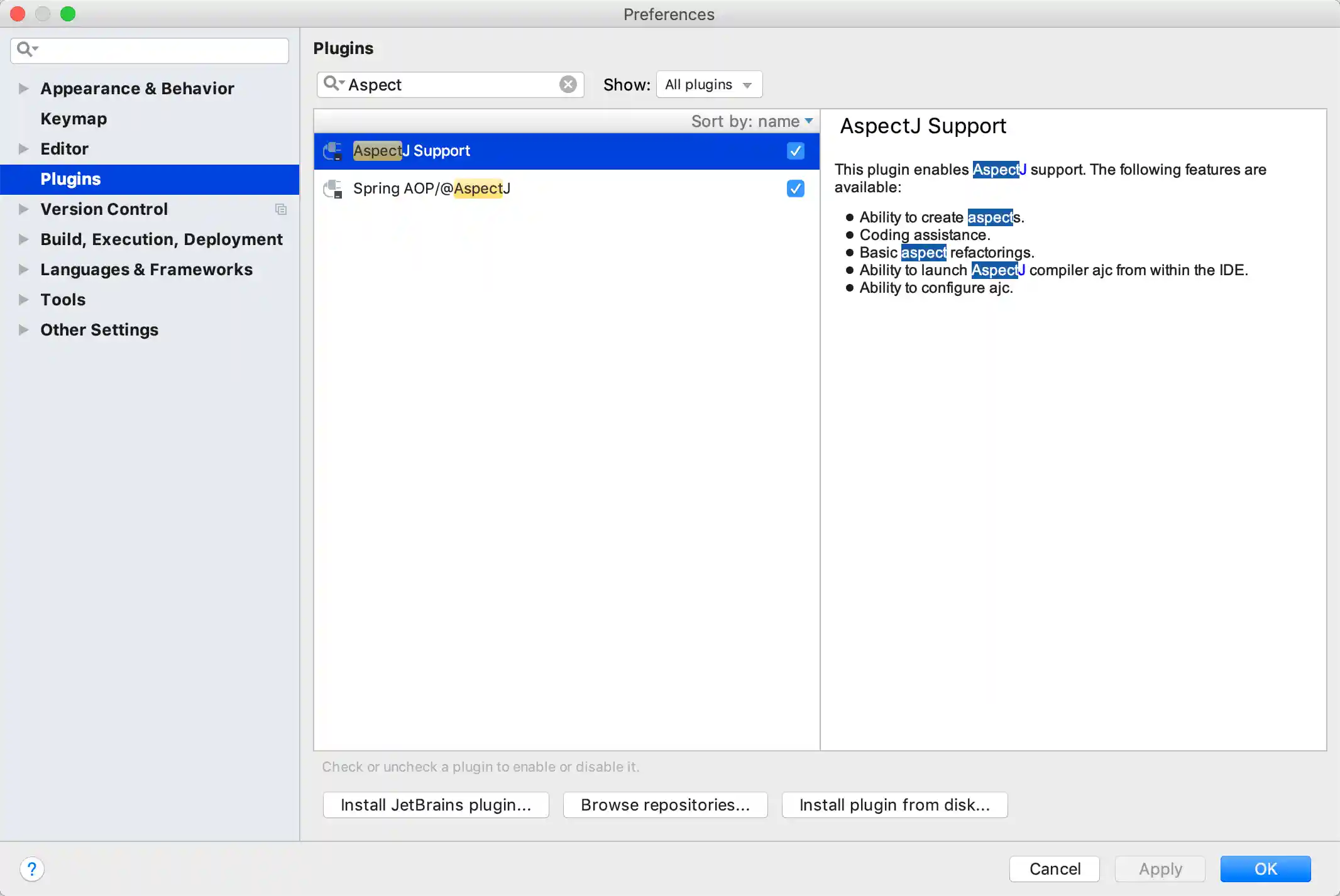
Task: Click the Spring AOP/@AspectJ plugin icon
Action: click(332, 188)
